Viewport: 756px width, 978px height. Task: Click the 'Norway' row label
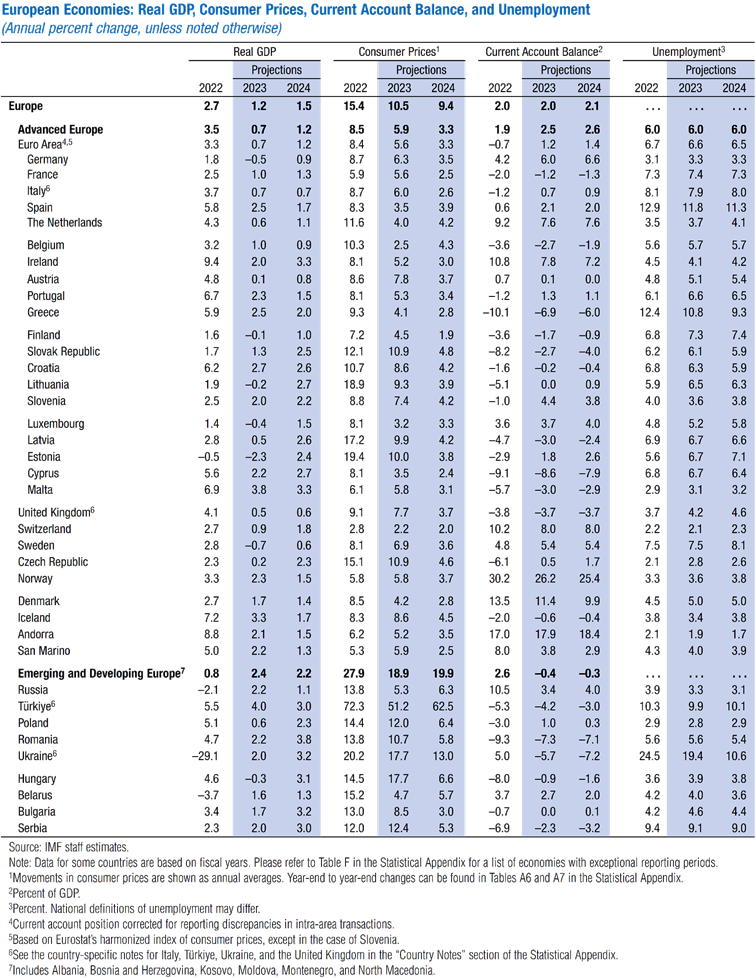click(x=35, y=578)
